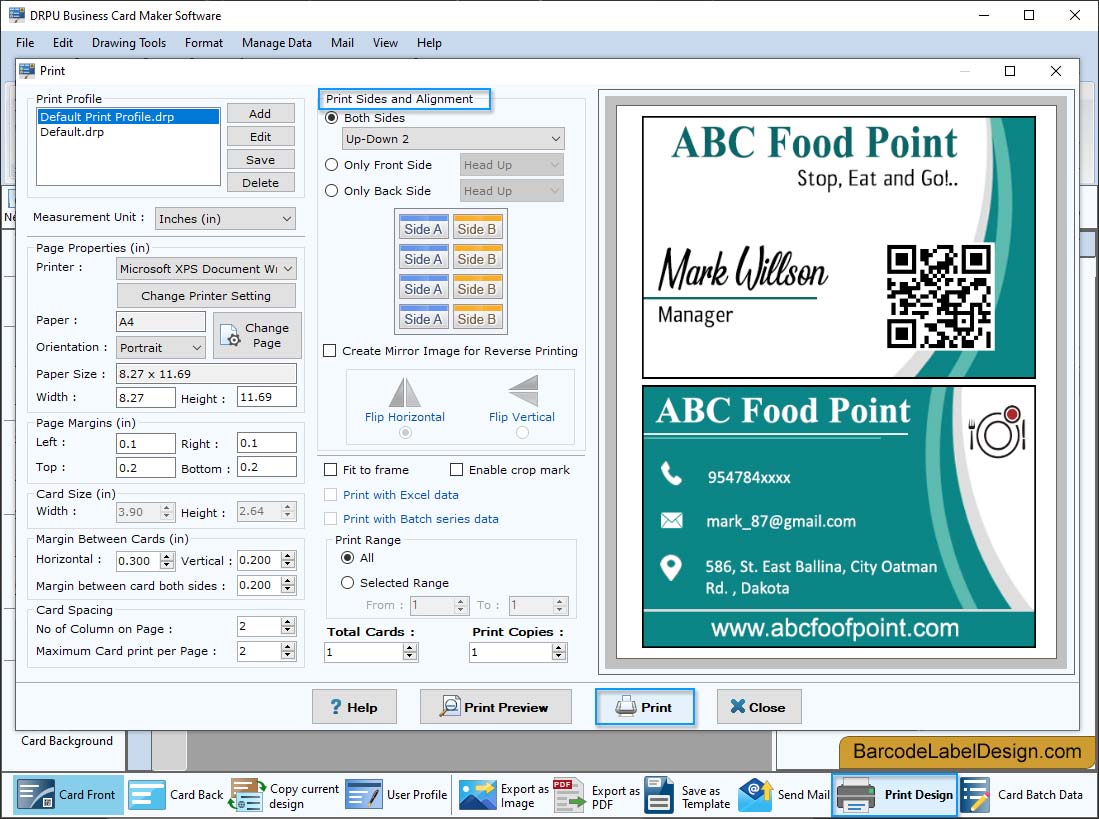
Task: Open the Orientation Portrait dropdown
Action: click(x=161, y=347)
